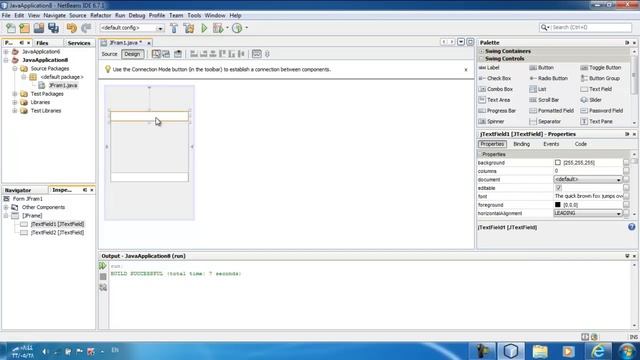
Task: Collapse the Source Packages node
Action: [x=15, y=69]
